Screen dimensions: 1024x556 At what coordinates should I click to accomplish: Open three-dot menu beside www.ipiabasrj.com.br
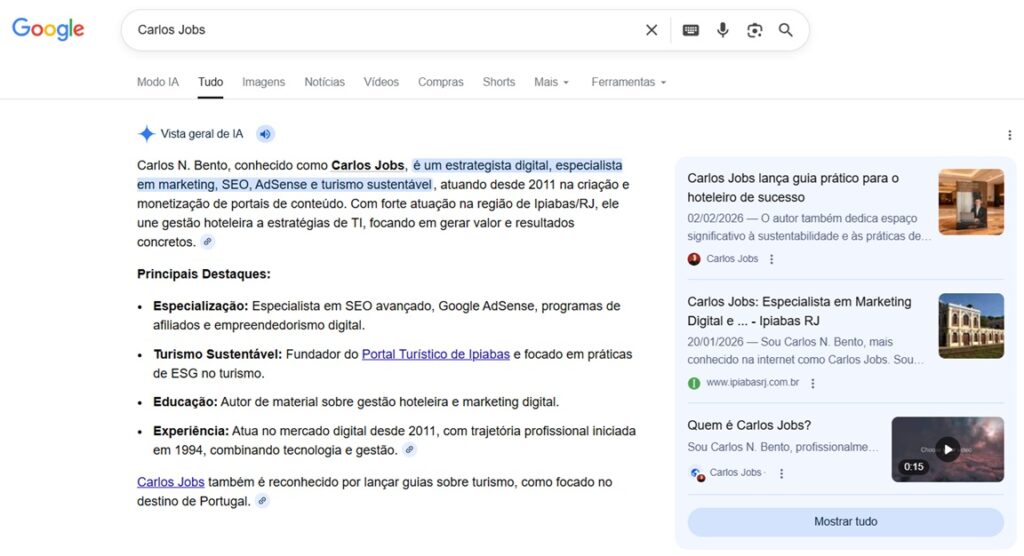813,383
